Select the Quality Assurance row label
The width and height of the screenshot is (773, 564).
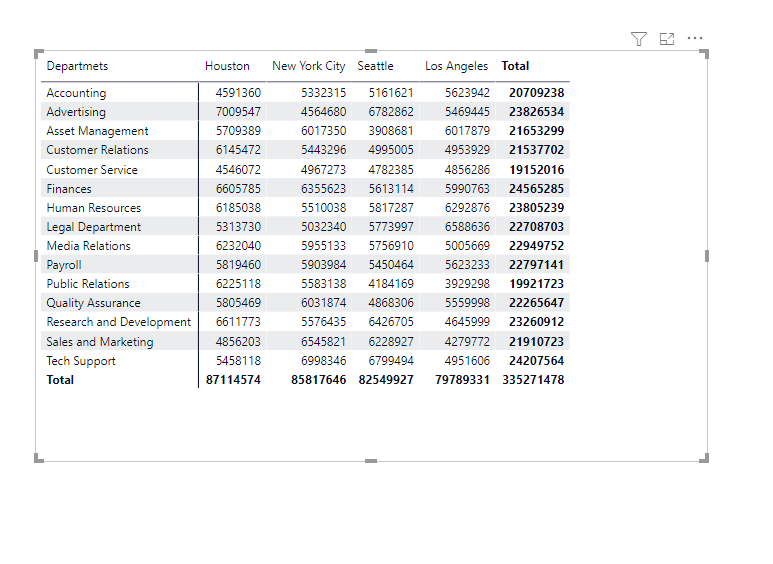(x=93, y=303)
